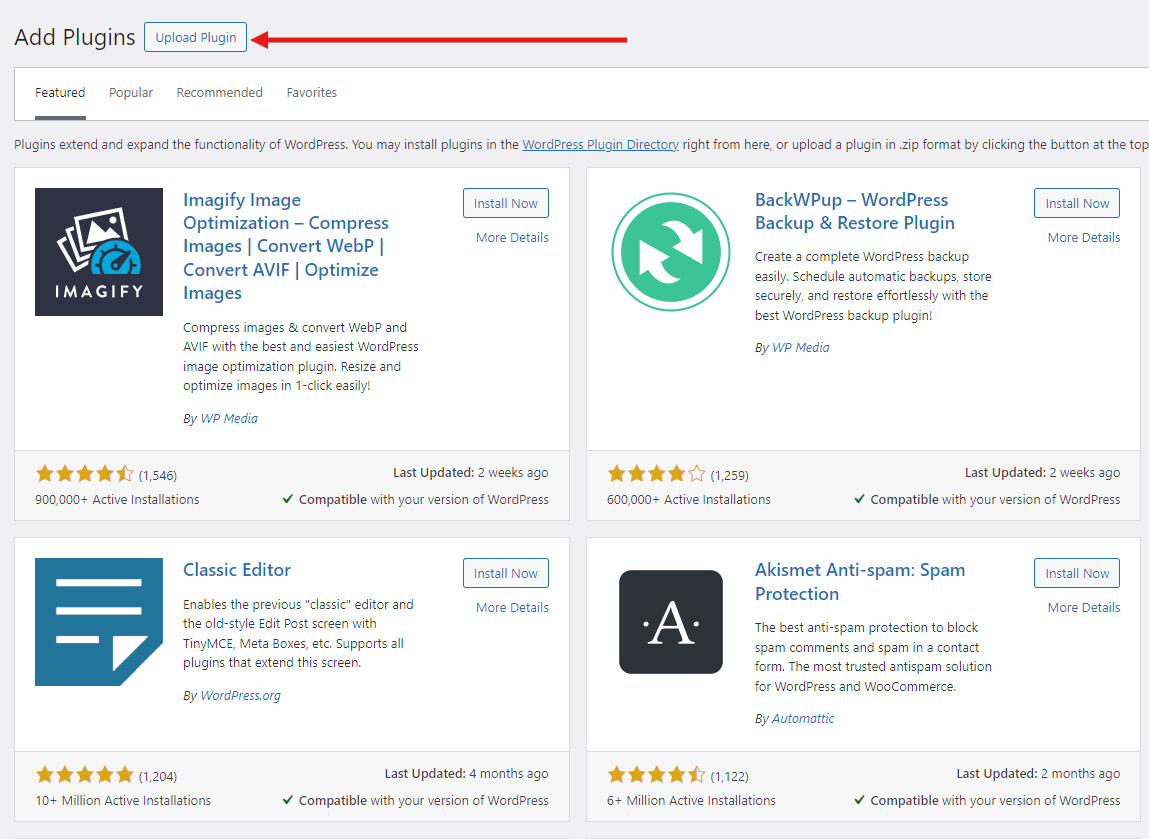
Task: Click '10+ Million Active Installations' text
Action: coord(123,800)
